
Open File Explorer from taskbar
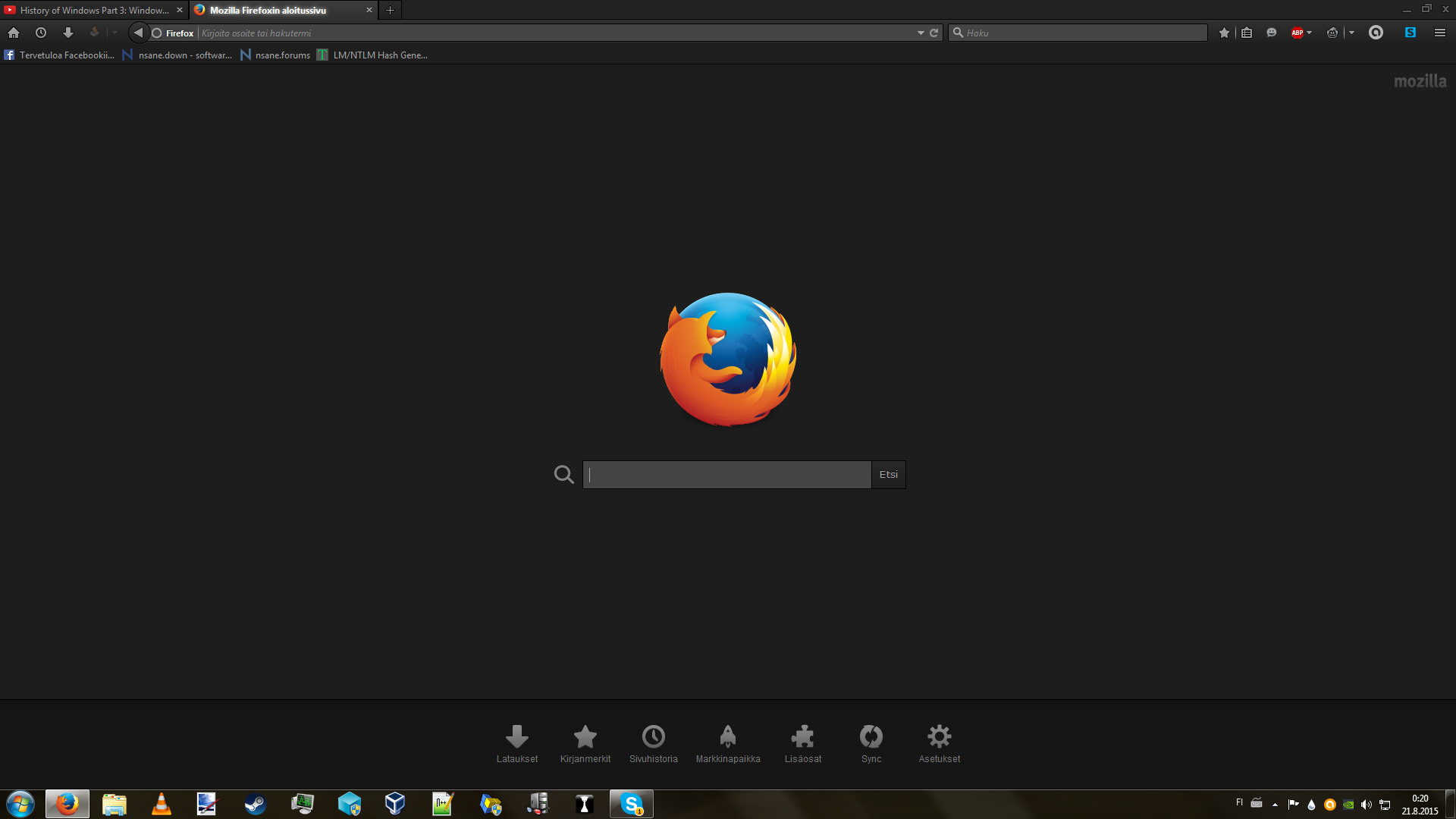pos(115,804)
